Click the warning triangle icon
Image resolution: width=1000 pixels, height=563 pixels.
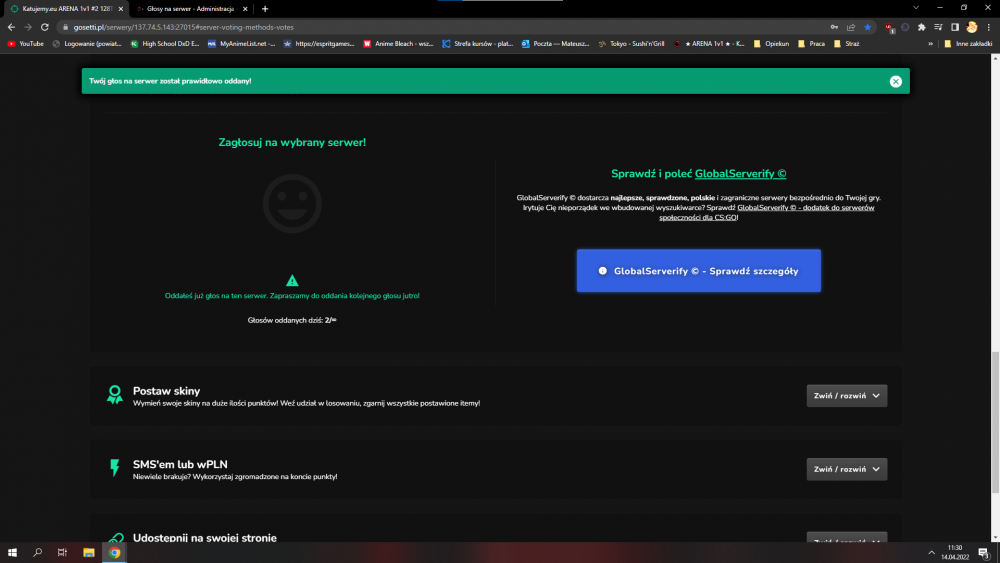292,281
